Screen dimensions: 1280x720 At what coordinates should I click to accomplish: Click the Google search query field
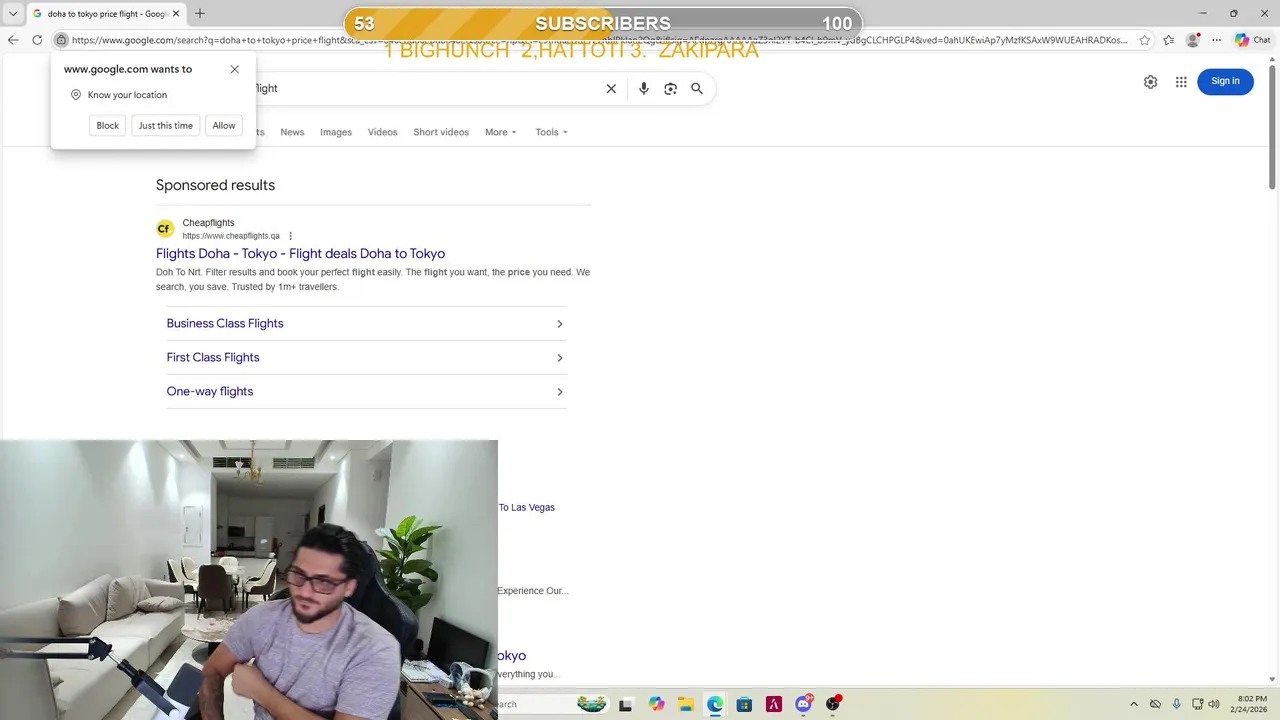click(425, 88)
